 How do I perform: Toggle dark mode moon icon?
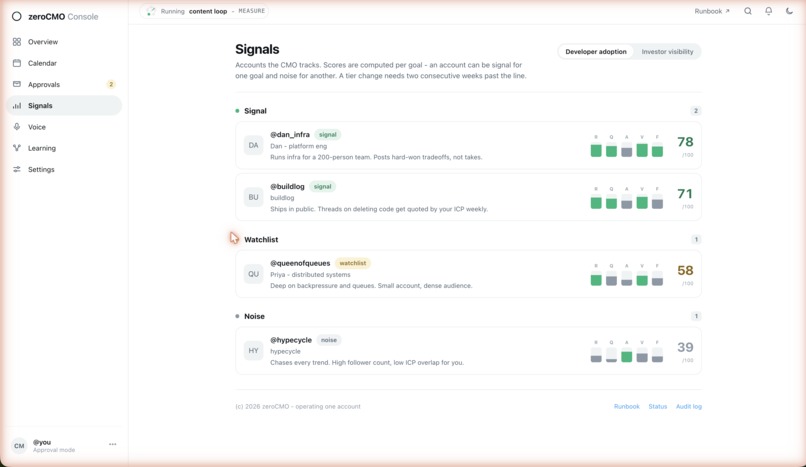coord(789,11)
